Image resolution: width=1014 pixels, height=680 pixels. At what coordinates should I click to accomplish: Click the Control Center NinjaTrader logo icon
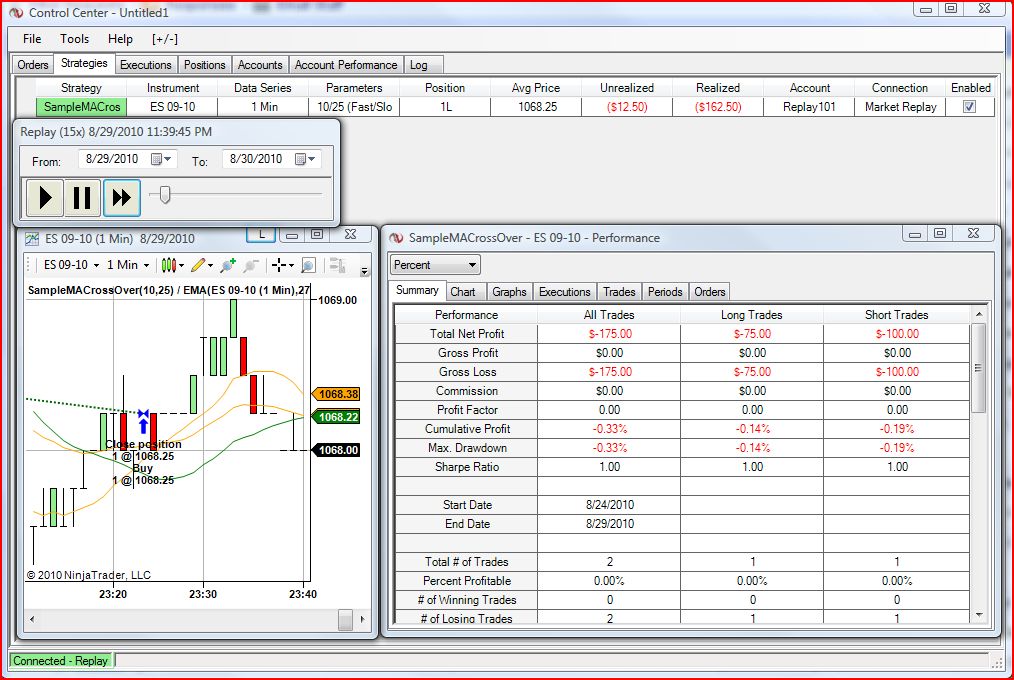(16, 12)
